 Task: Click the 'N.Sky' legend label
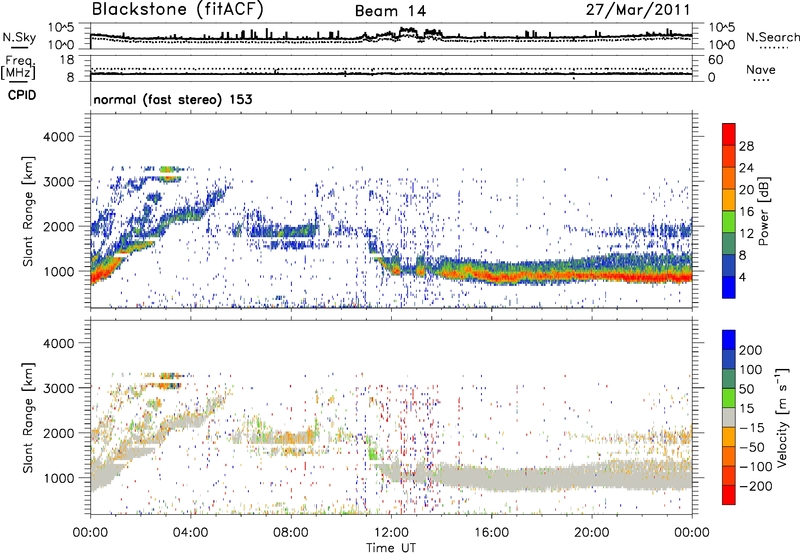(19, 37)
